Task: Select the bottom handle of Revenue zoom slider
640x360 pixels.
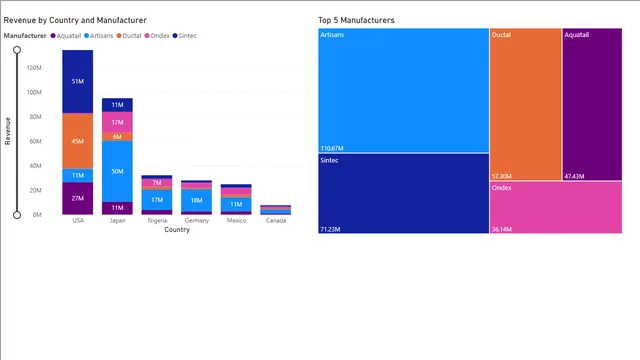Action: click(17, 215)
